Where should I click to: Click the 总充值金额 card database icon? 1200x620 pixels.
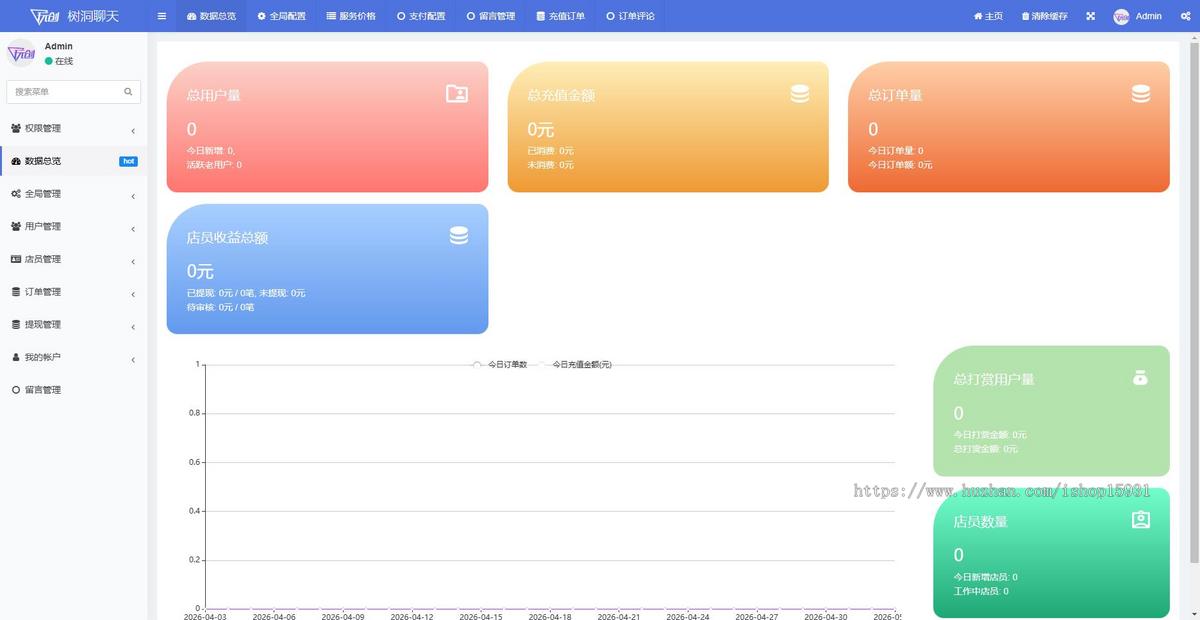pyautogui.click(x=799, y=93)
